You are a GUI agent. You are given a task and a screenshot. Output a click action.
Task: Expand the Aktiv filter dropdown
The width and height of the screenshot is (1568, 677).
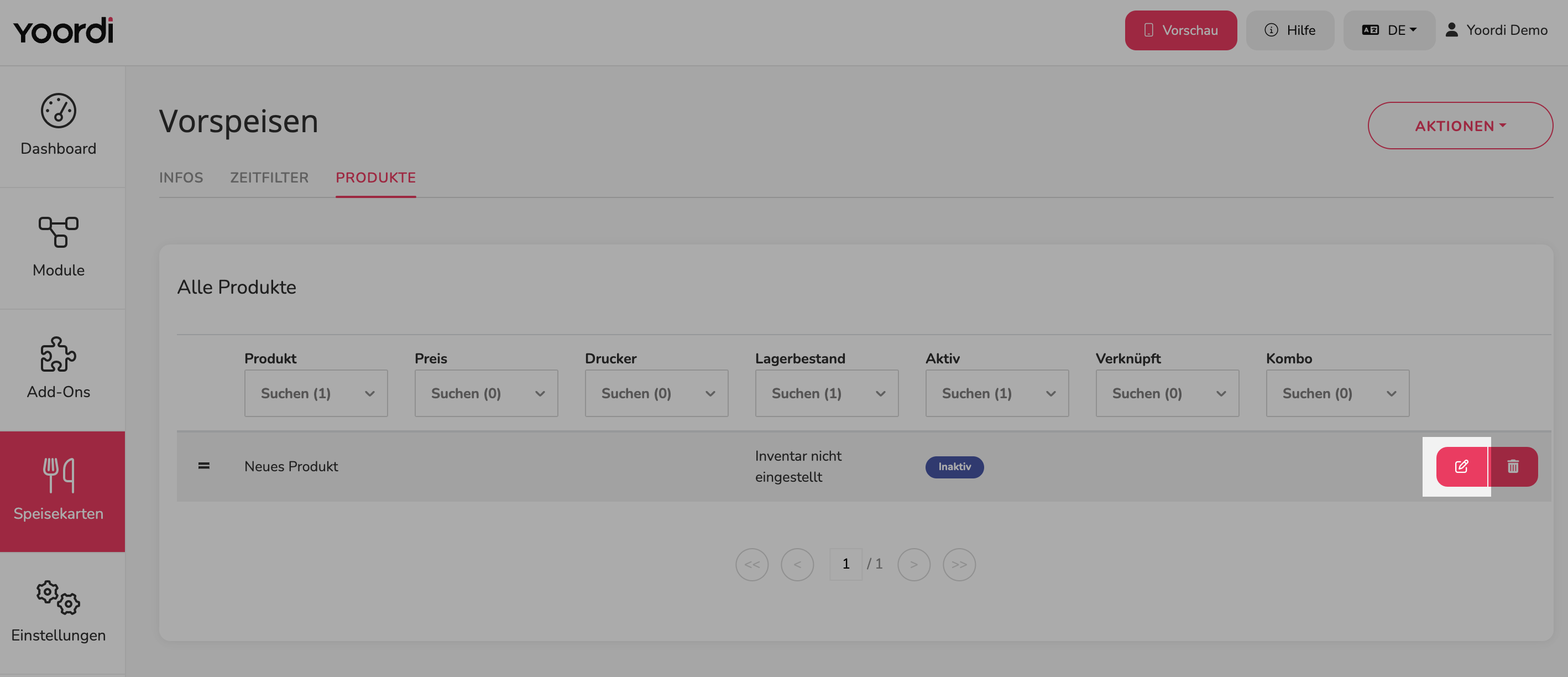point(997,393)
